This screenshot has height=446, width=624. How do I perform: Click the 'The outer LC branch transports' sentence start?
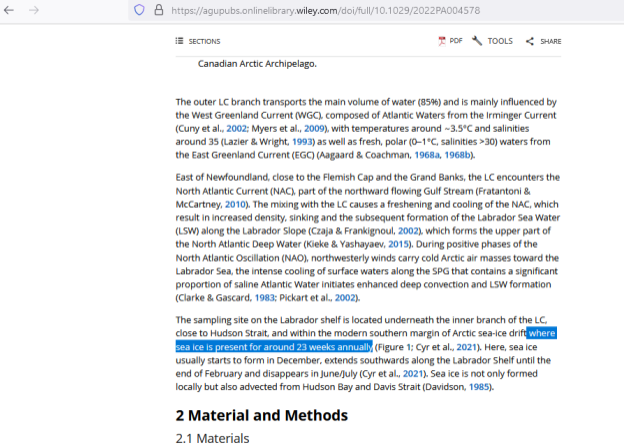tap(241, 102)
